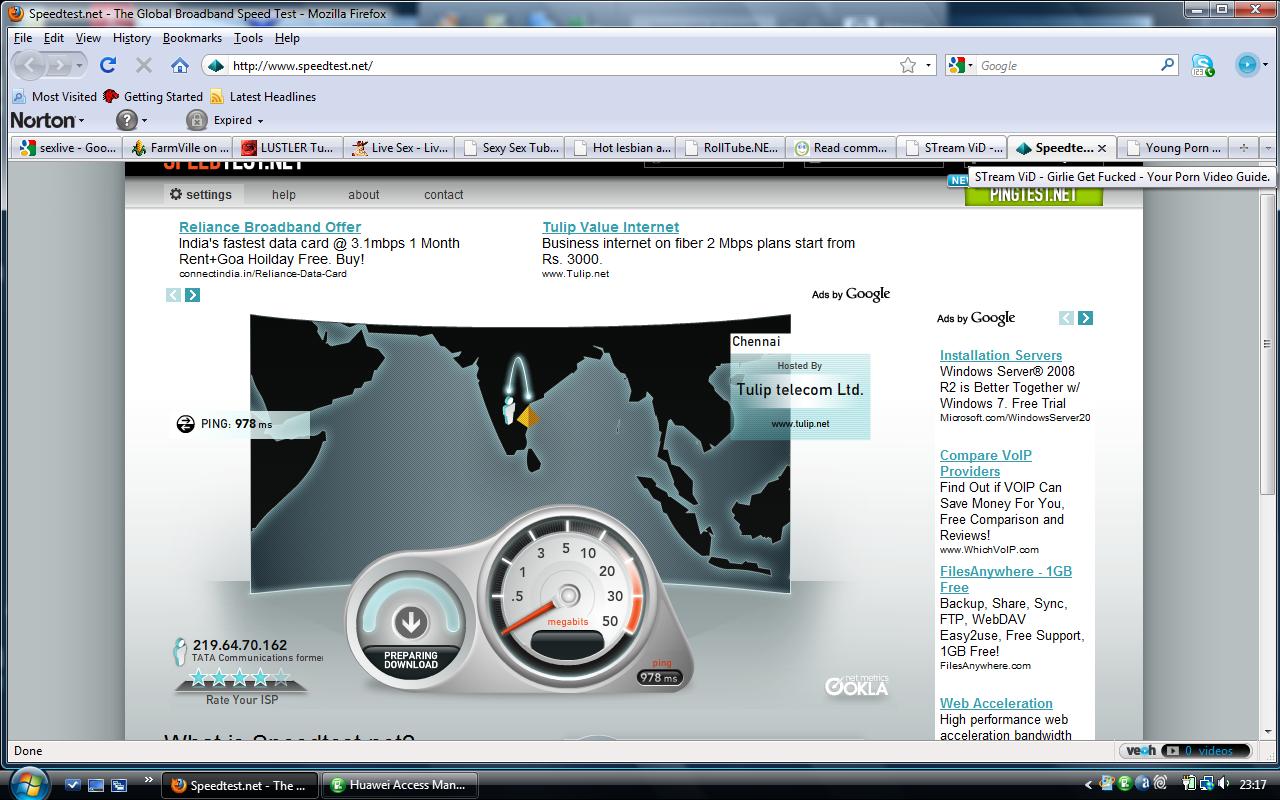
Task: Show previous top banner ads arrow
Action: (x=174, y=295)
